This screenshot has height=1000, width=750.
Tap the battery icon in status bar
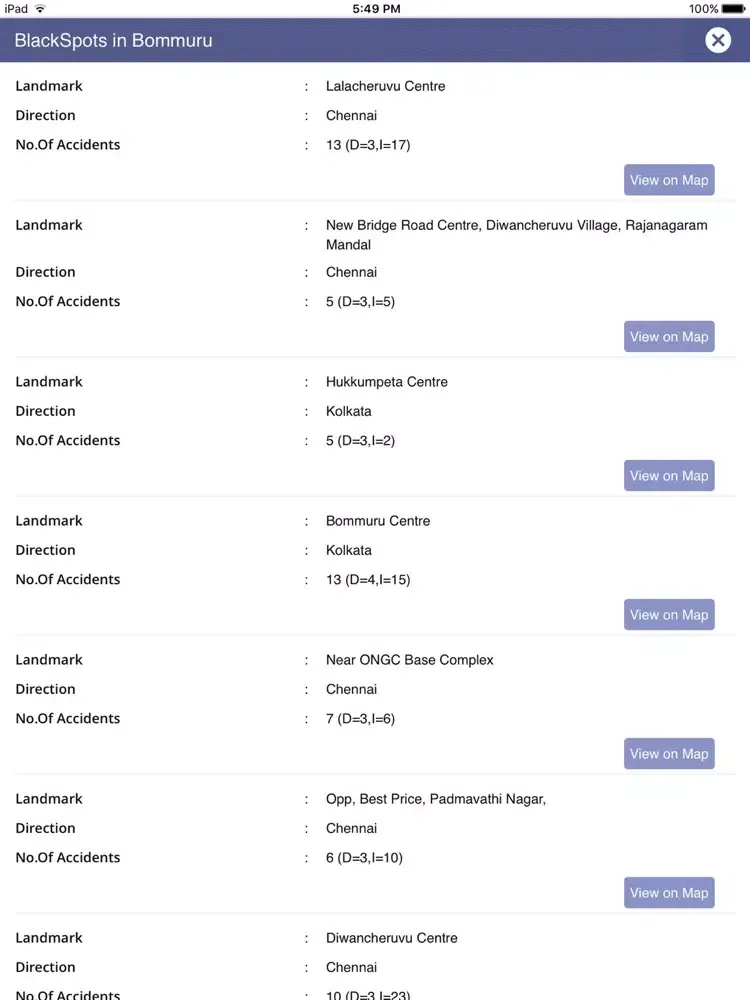733,9
